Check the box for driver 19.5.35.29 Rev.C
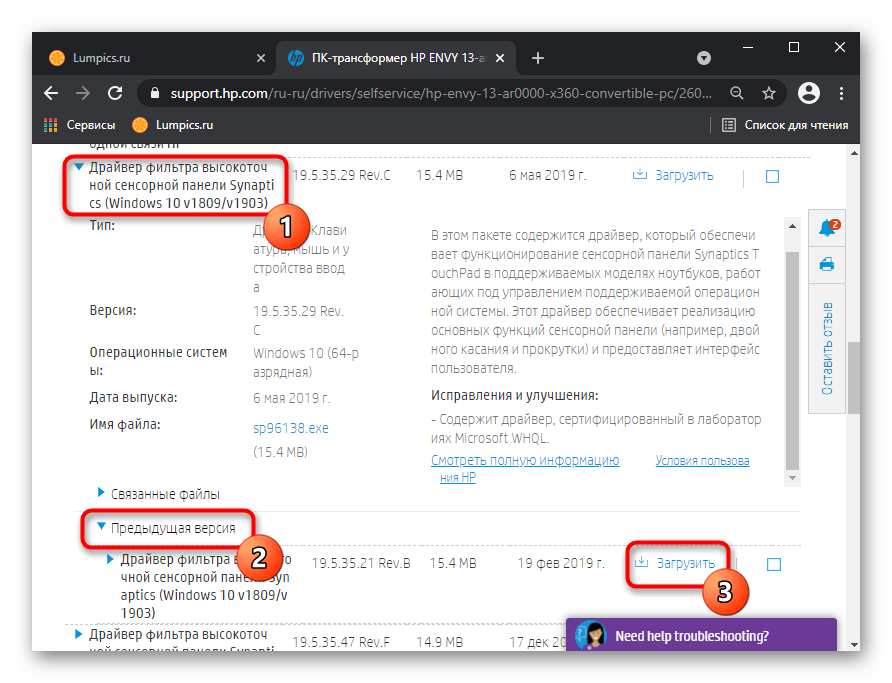The height and width of the screenshot is (683, 892). [x=772, y=176]
